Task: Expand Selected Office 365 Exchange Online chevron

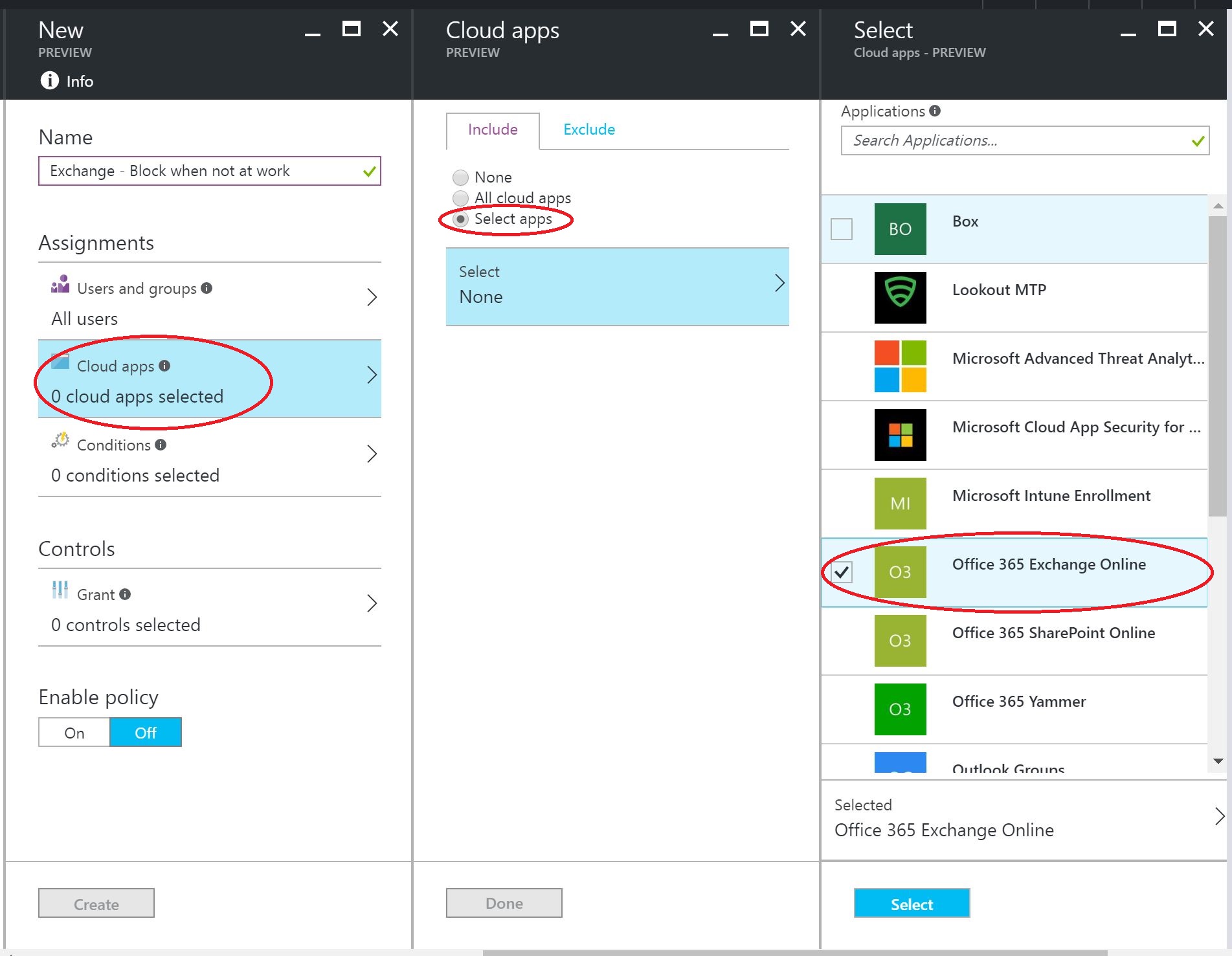Action: pyautogui.click(x=1220, y=816)
